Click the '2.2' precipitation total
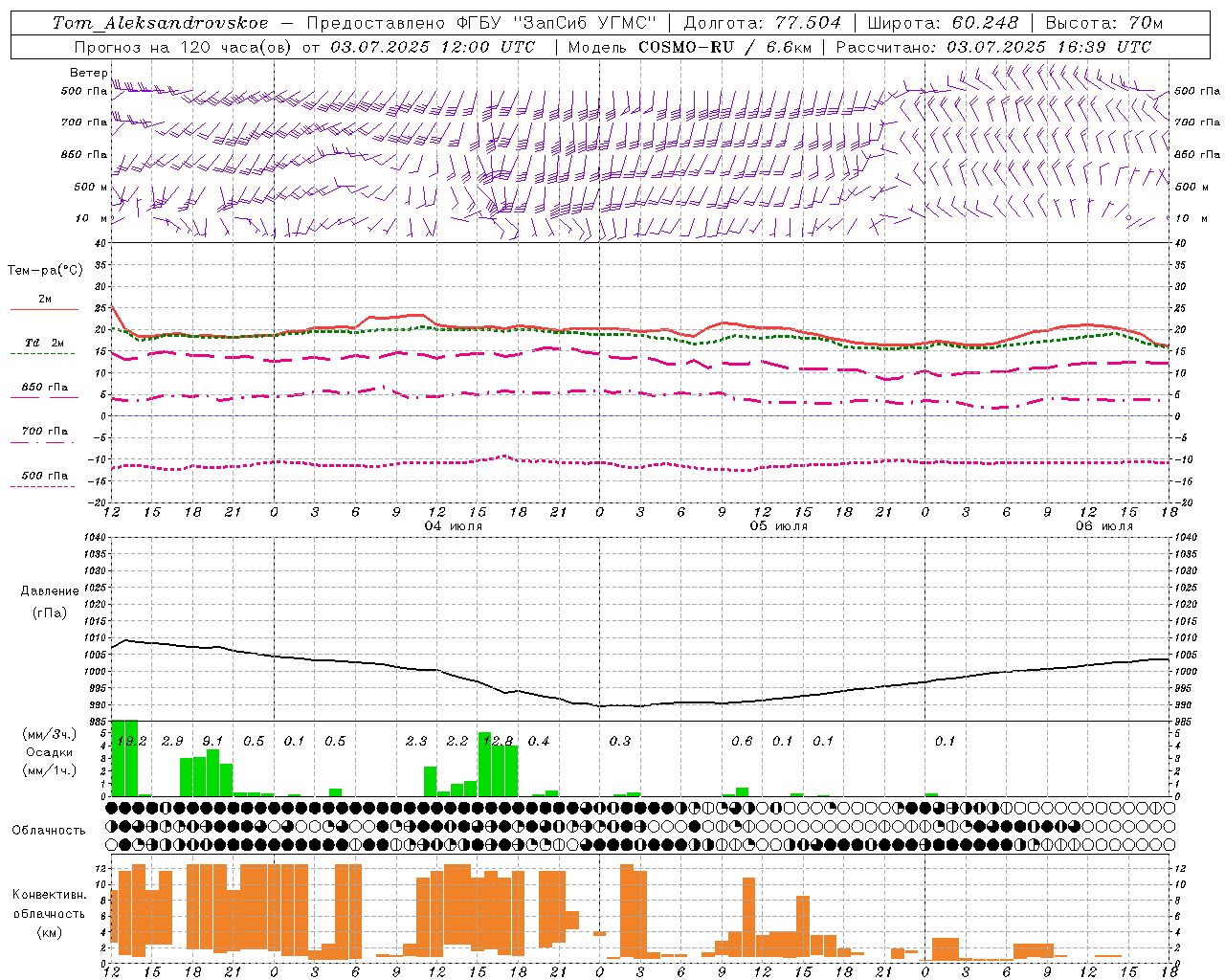 [457, 742]
